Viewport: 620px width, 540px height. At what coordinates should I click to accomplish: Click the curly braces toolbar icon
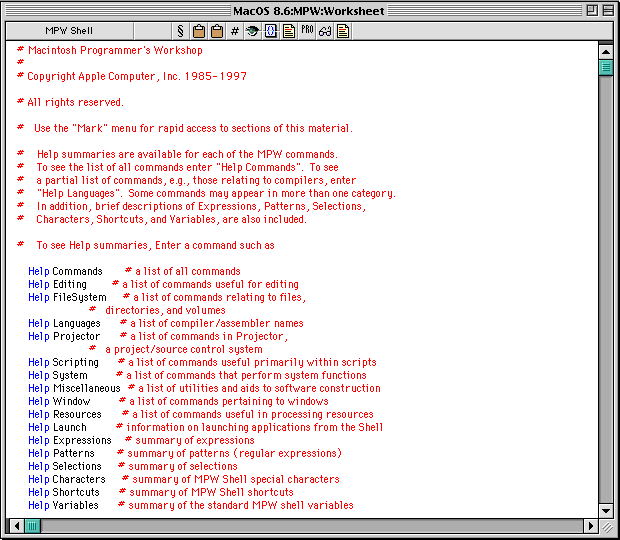click(270, 31)
